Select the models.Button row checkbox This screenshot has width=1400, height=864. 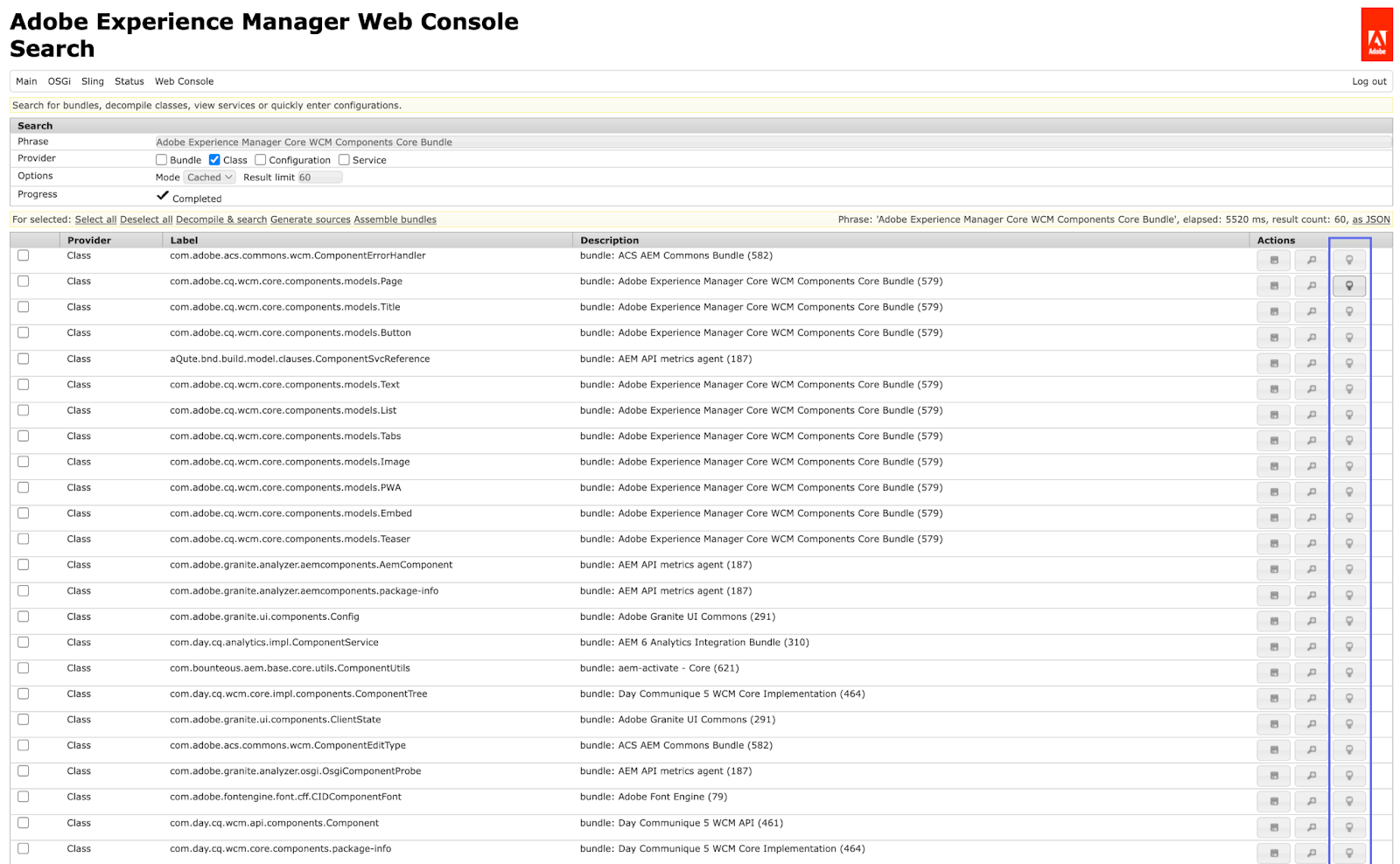(x=23, y=332)
